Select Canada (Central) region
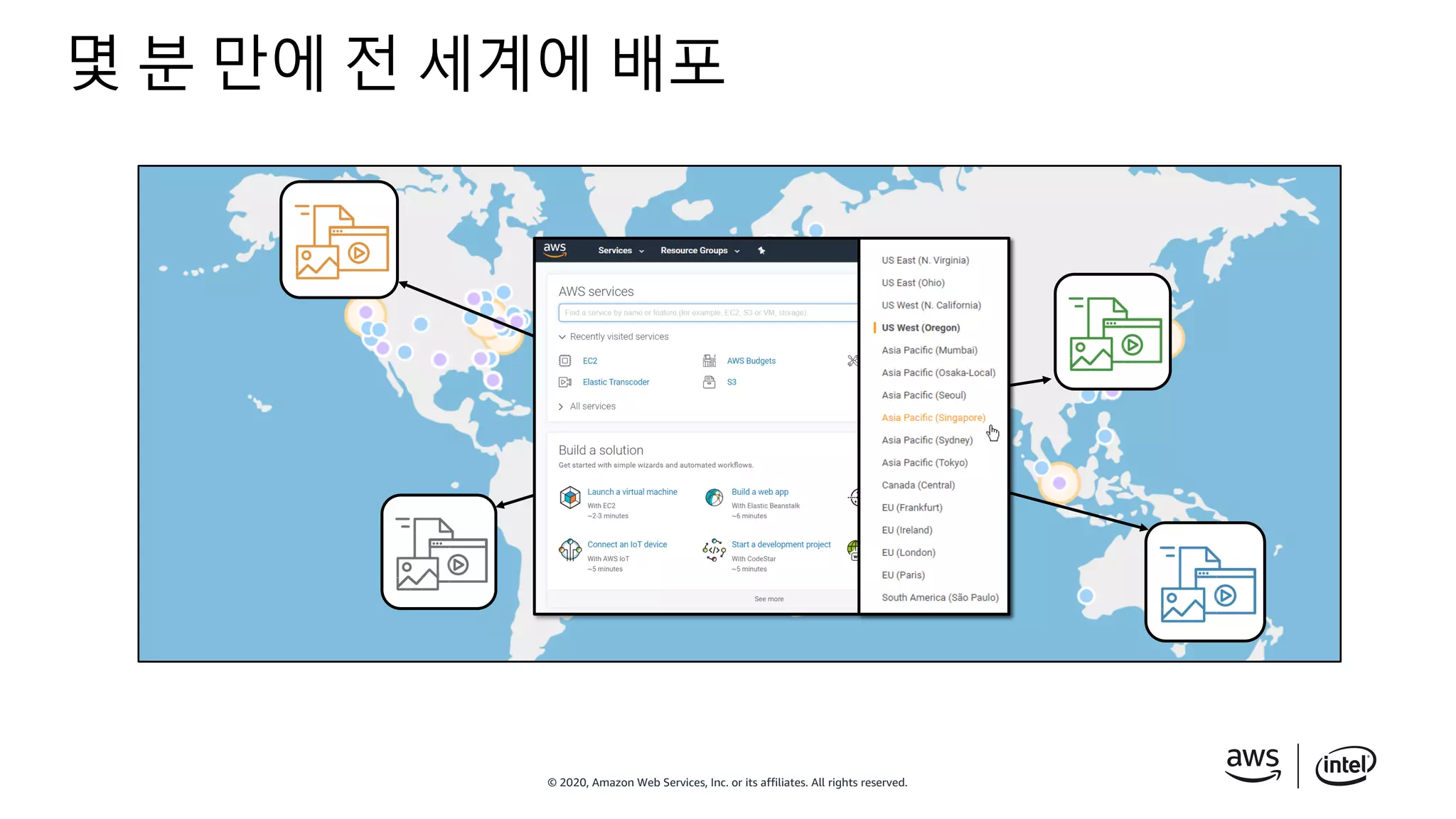Viewport: 1456px width, 819px height. (918, 486)
